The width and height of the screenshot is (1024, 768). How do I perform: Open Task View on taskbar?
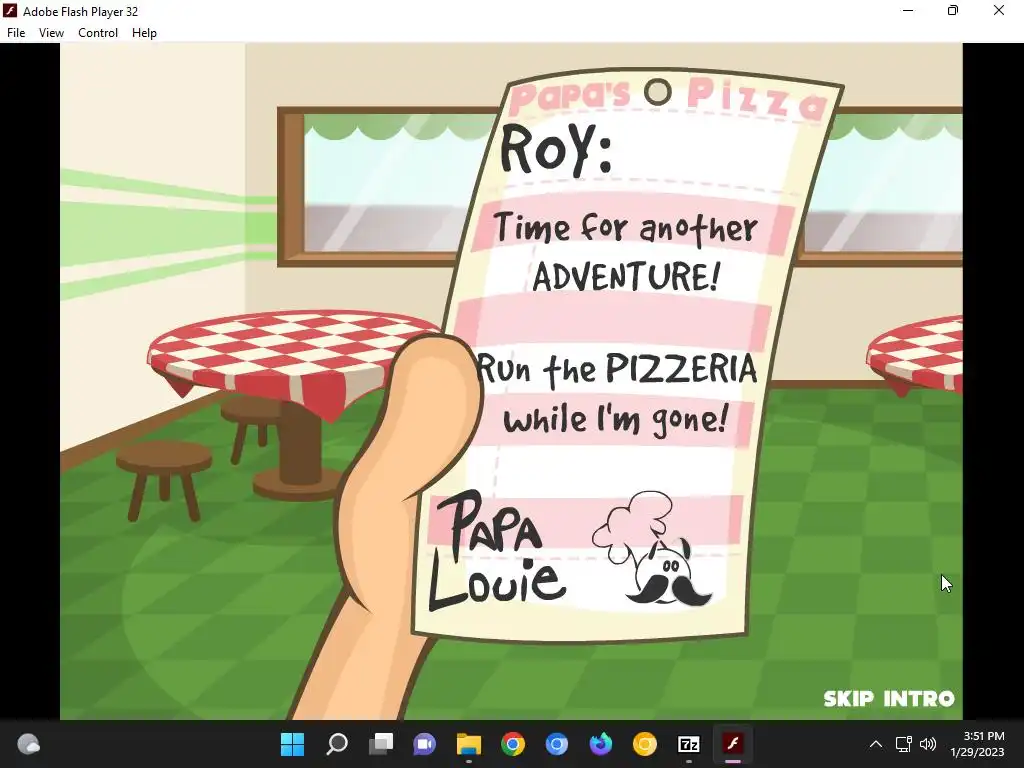(x=381, y=744)
